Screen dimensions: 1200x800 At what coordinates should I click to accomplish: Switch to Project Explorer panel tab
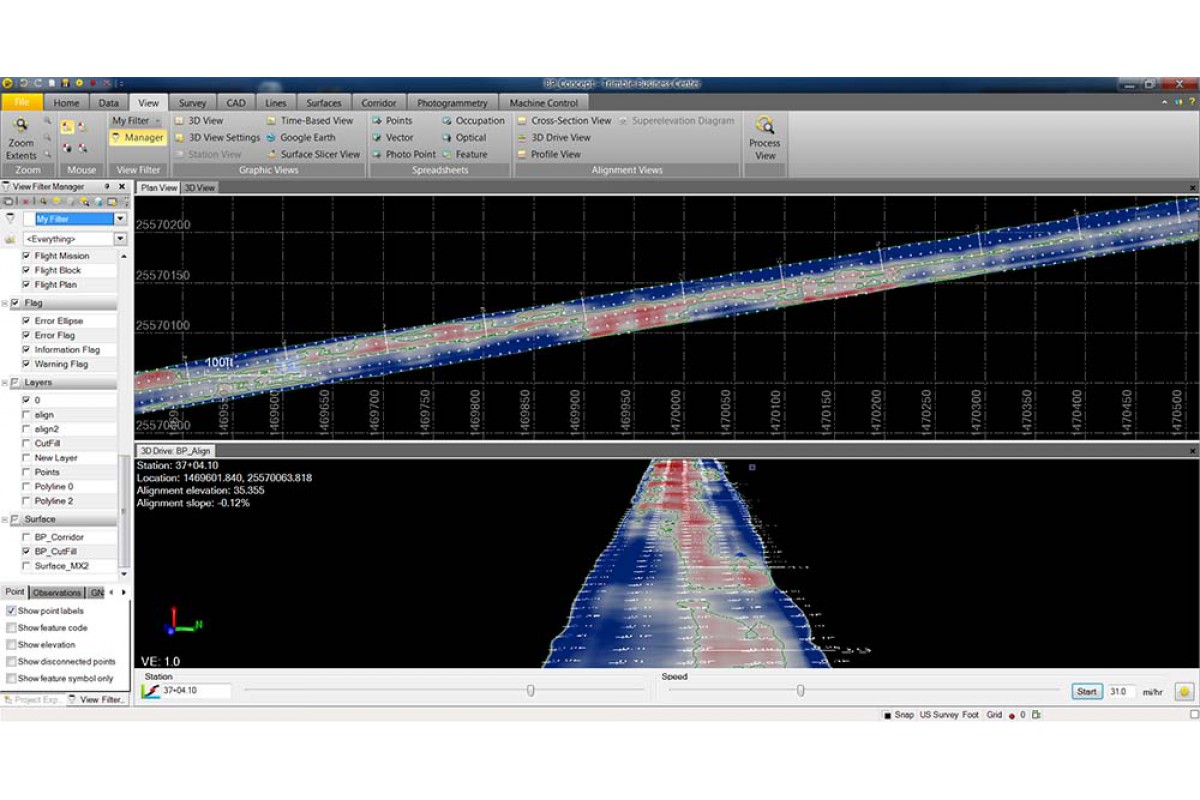pyautogui.click(x=34, y=699)
